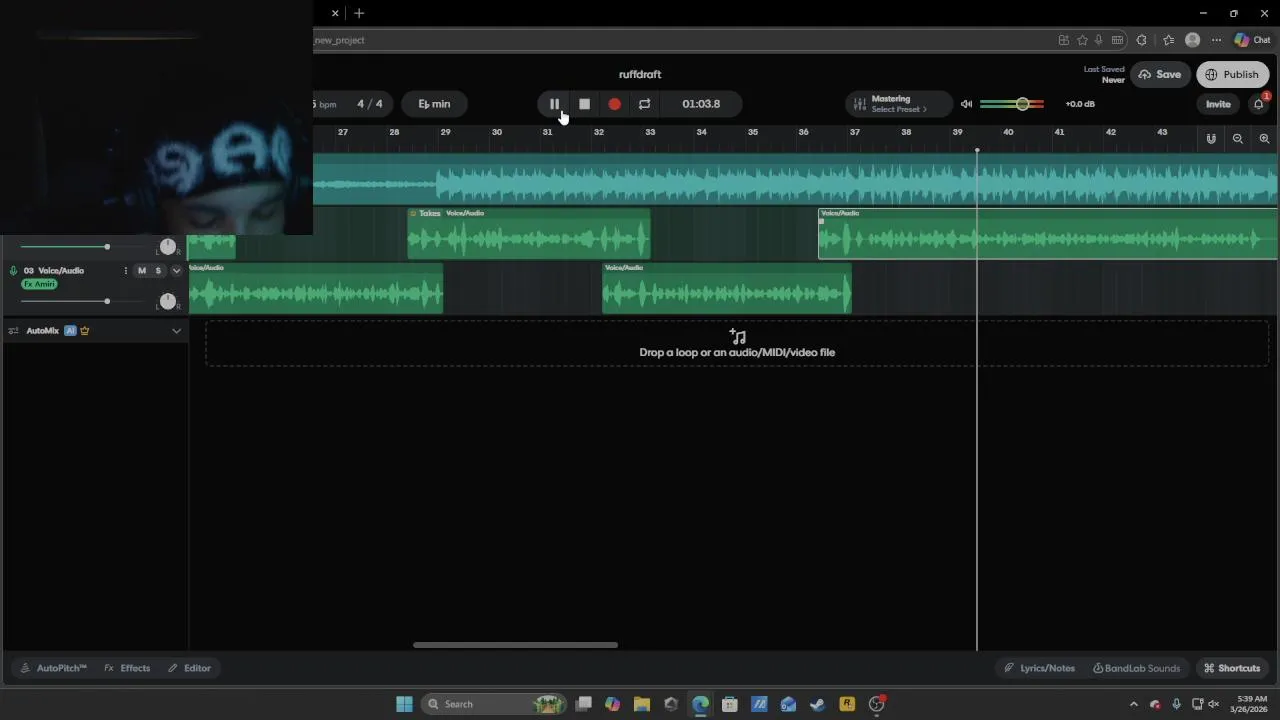1280x720 pixels.
Task: Click the AutoMix crown premium icon
Action: pos(84,331)
